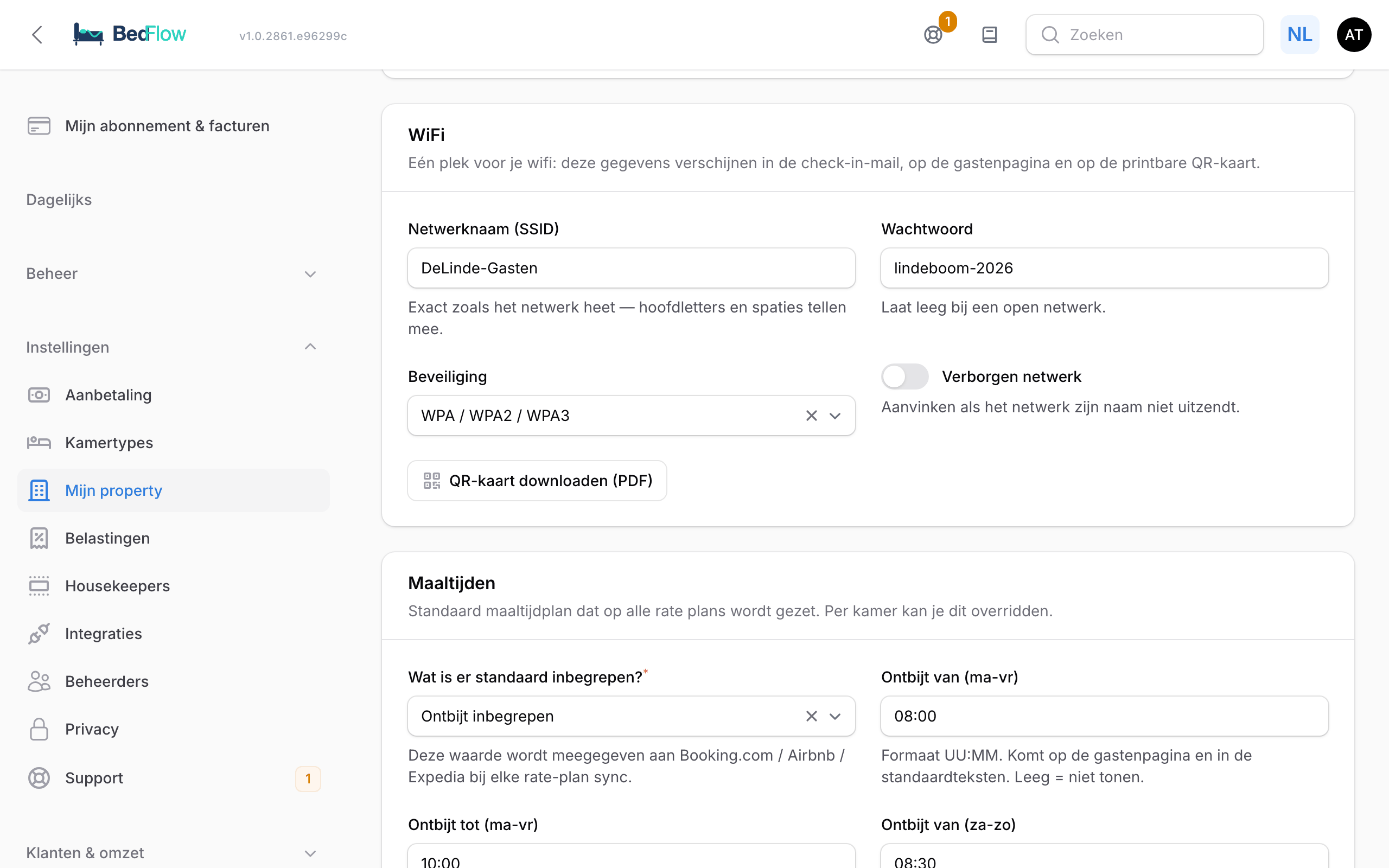This screenshot has height=868, width=1389.
Task: Click the back arrow icon
Action: (37, 34)
